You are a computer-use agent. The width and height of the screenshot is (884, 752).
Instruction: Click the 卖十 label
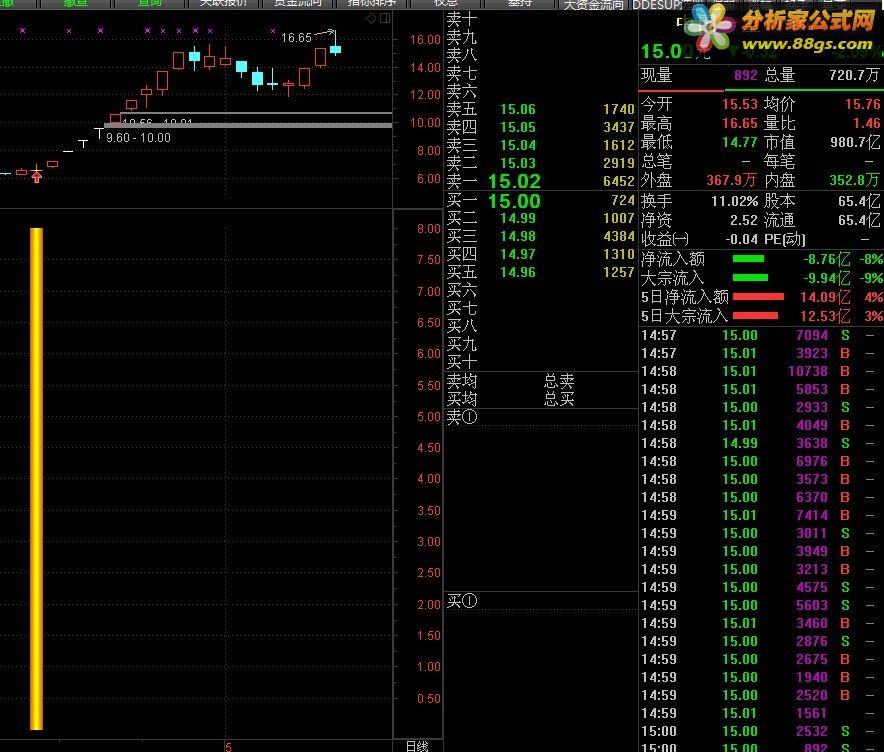click(x=462, y=19)
